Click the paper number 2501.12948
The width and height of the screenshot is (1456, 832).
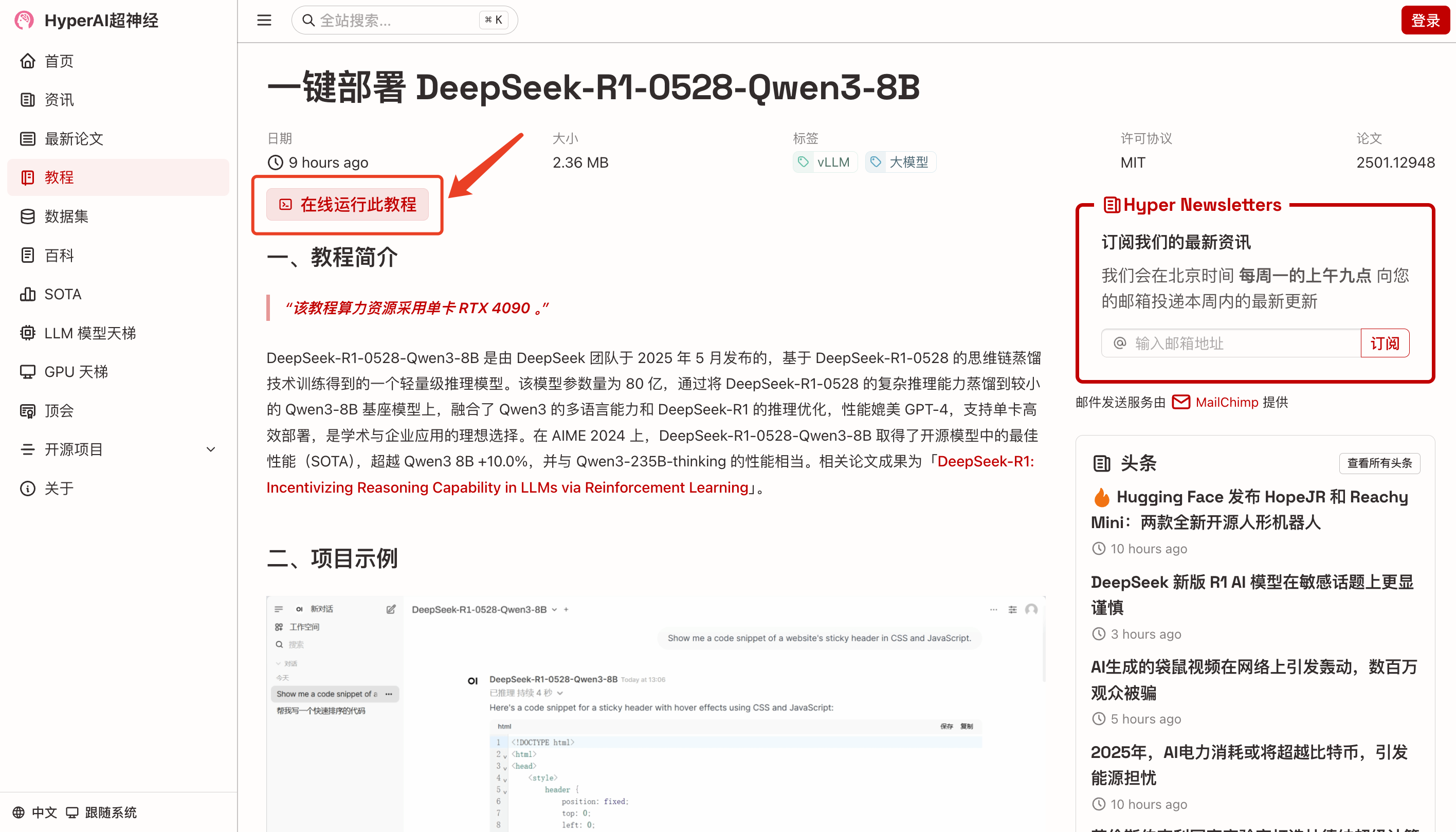coord(1395,162)
